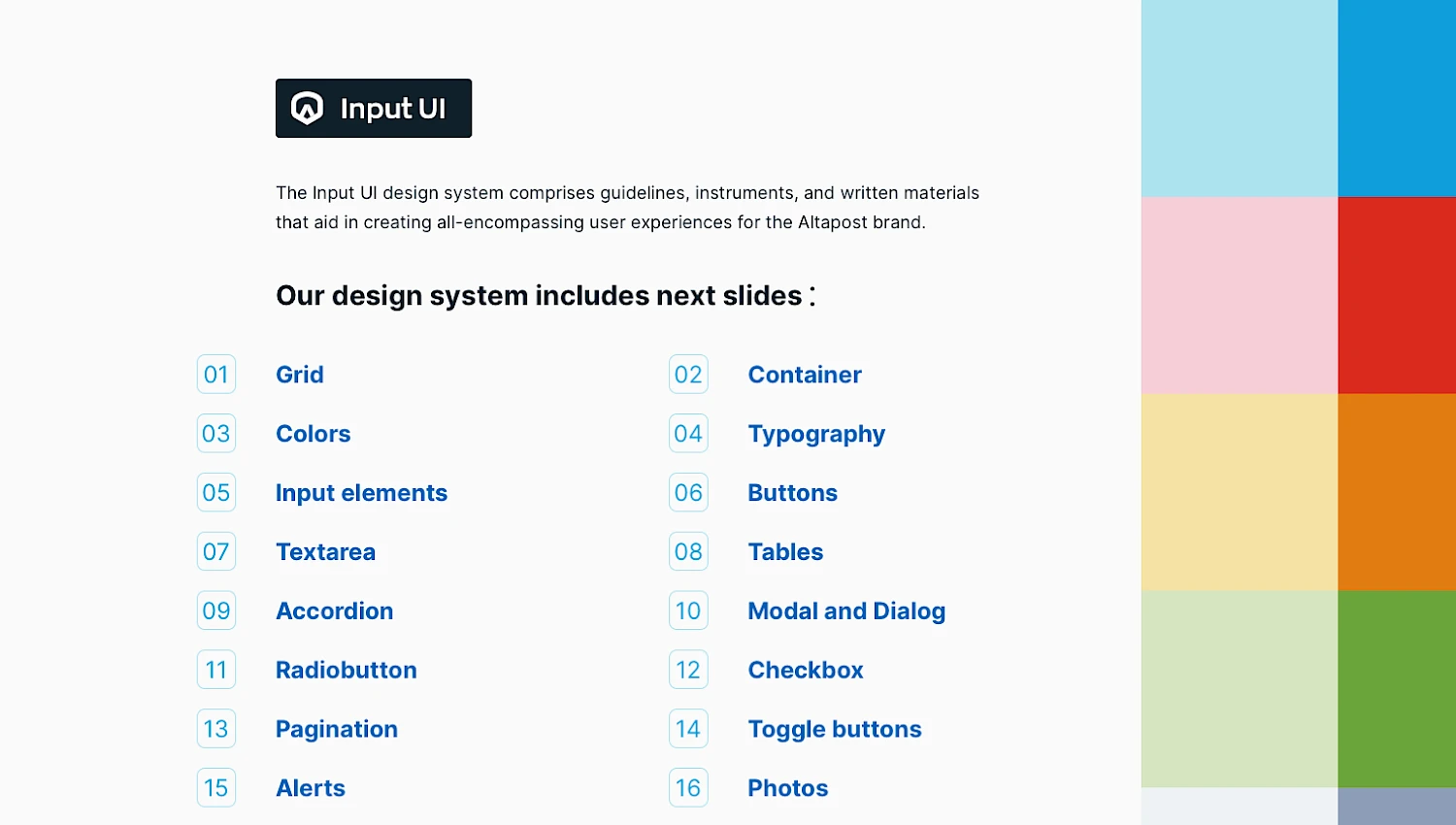Click the 16 number badge

[688, 788]
